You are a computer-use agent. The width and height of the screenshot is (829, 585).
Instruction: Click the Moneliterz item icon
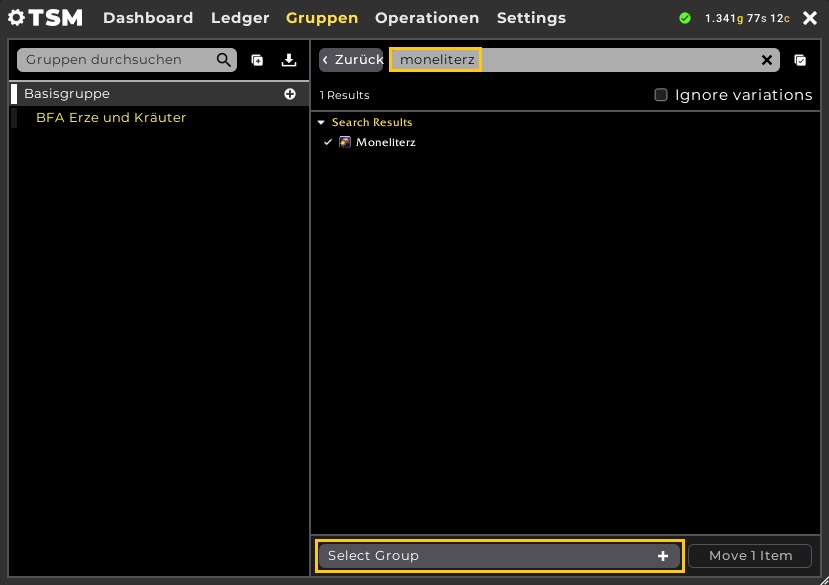(x=345, y=142)
